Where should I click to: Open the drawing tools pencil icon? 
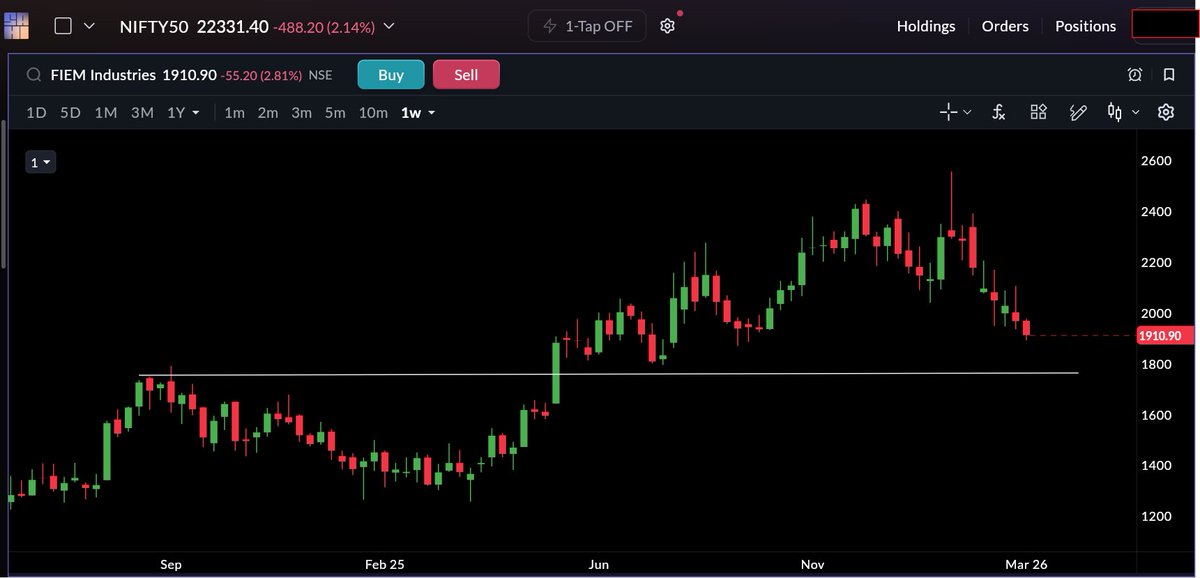[x=1078, y=112]
